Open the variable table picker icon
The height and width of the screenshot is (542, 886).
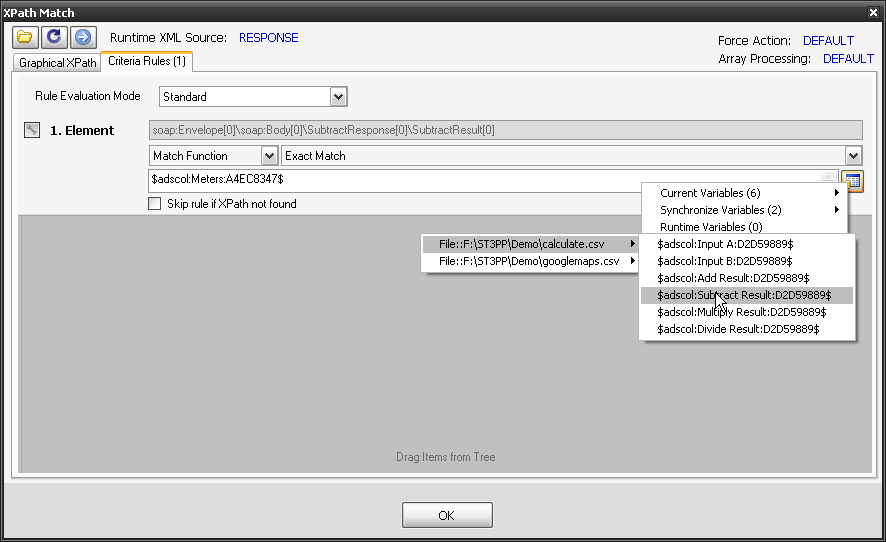852,181
